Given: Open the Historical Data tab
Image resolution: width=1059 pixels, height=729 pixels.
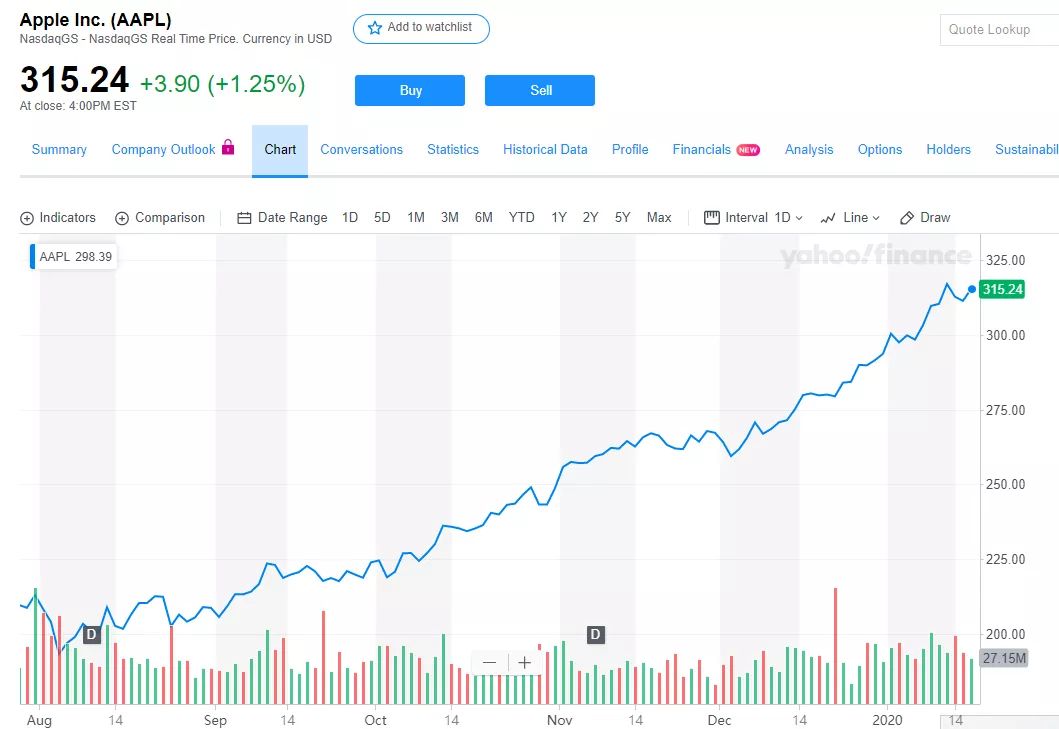Looking at the screenshot, I should click(545, 150).
